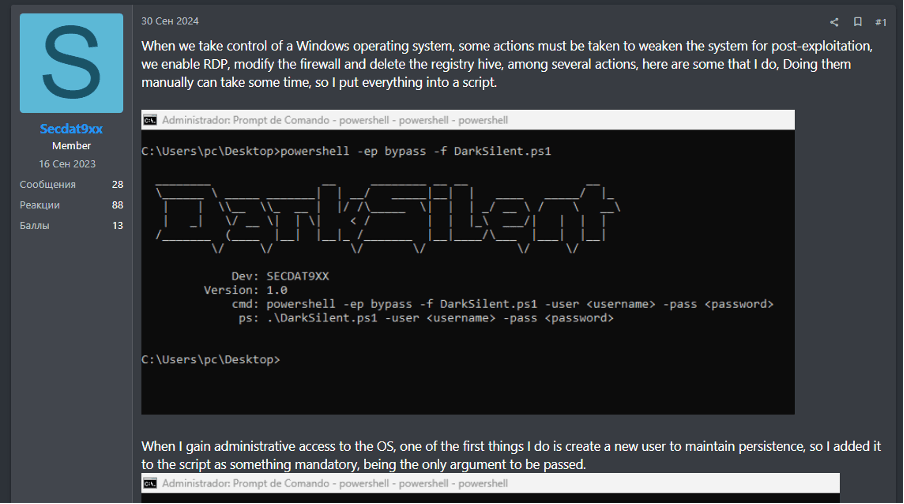Open the #1 post permalink
The image size is (904, 504).
click(x=881, y=21)
